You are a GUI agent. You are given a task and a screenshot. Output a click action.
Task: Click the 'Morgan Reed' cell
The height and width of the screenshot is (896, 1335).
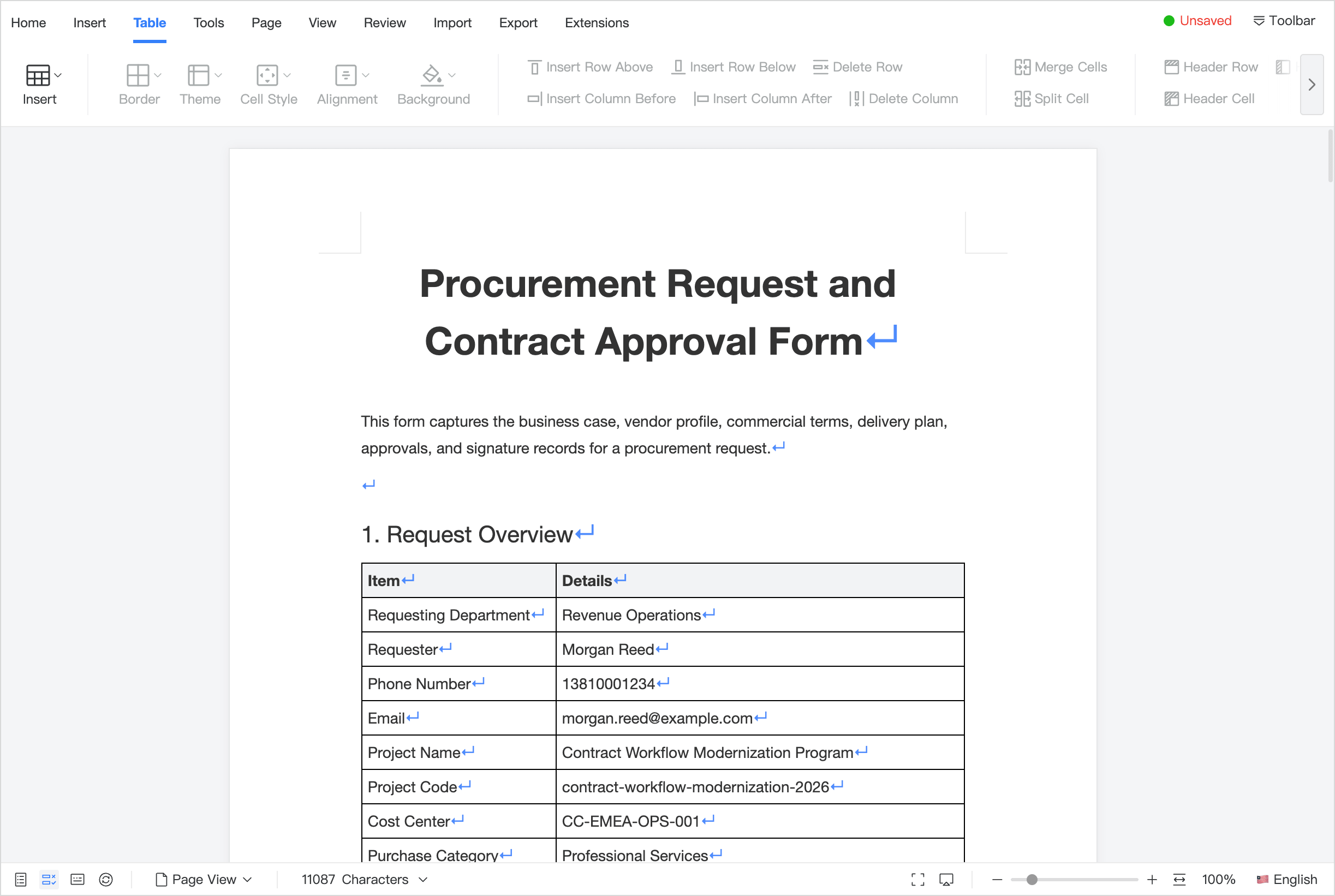(760, 649)
